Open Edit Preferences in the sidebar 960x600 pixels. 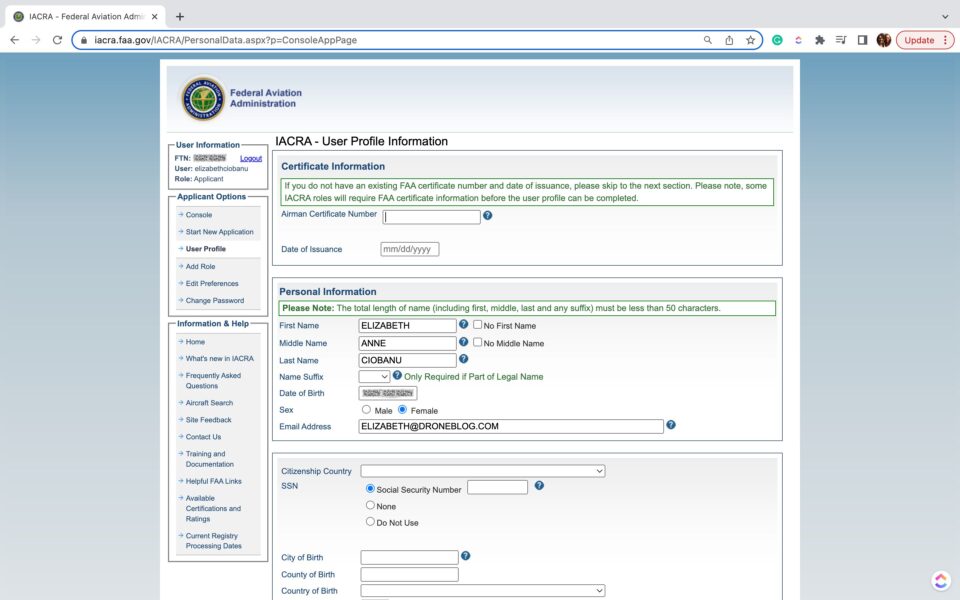pyautogui.click(x=212, y=283)
